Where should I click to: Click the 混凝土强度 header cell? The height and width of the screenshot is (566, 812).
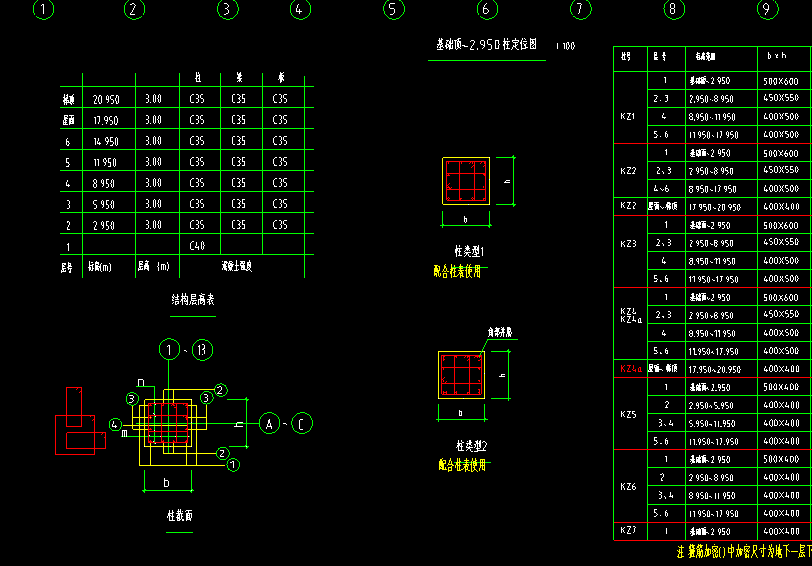point(237,266)
